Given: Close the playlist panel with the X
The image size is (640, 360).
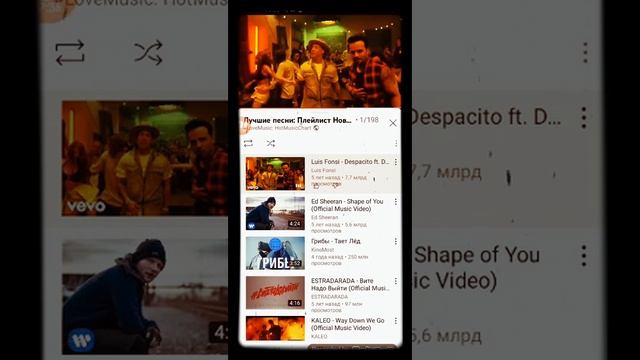Looking at the screenshot, I should (x=393, y=123).
